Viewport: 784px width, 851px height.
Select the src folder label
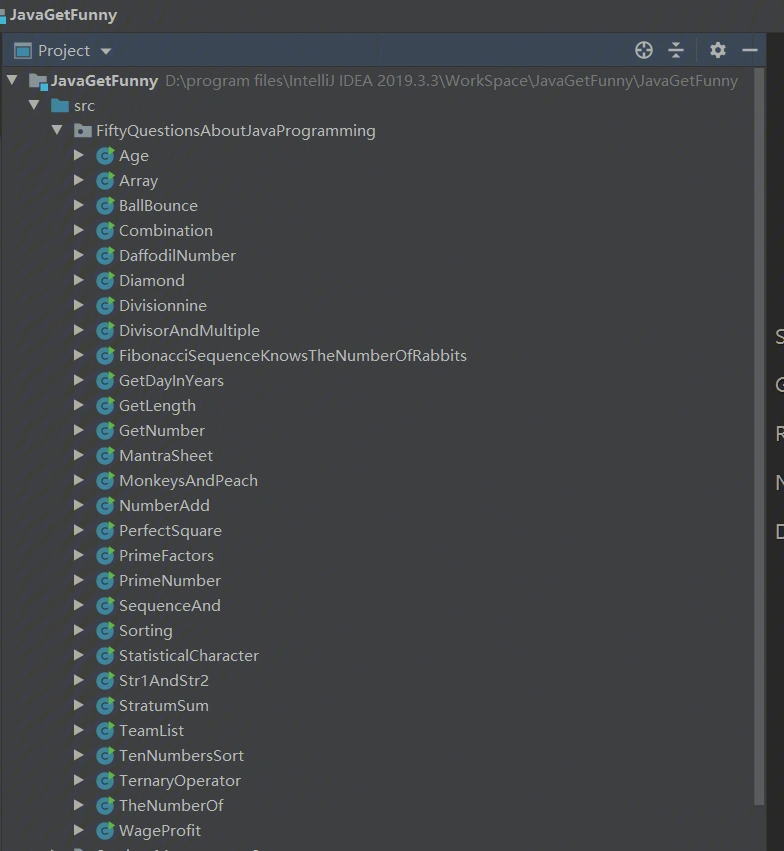tap(84, 106)
